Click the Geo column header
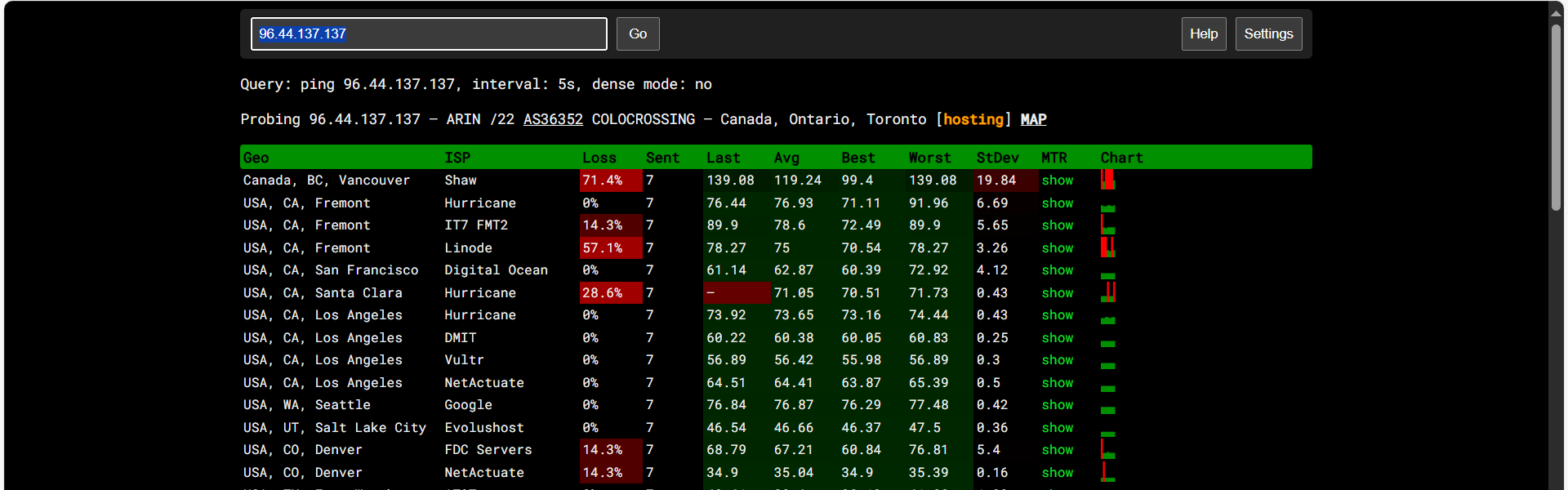Viewport: 1568px width, 490px height. (x=256, y=158)
